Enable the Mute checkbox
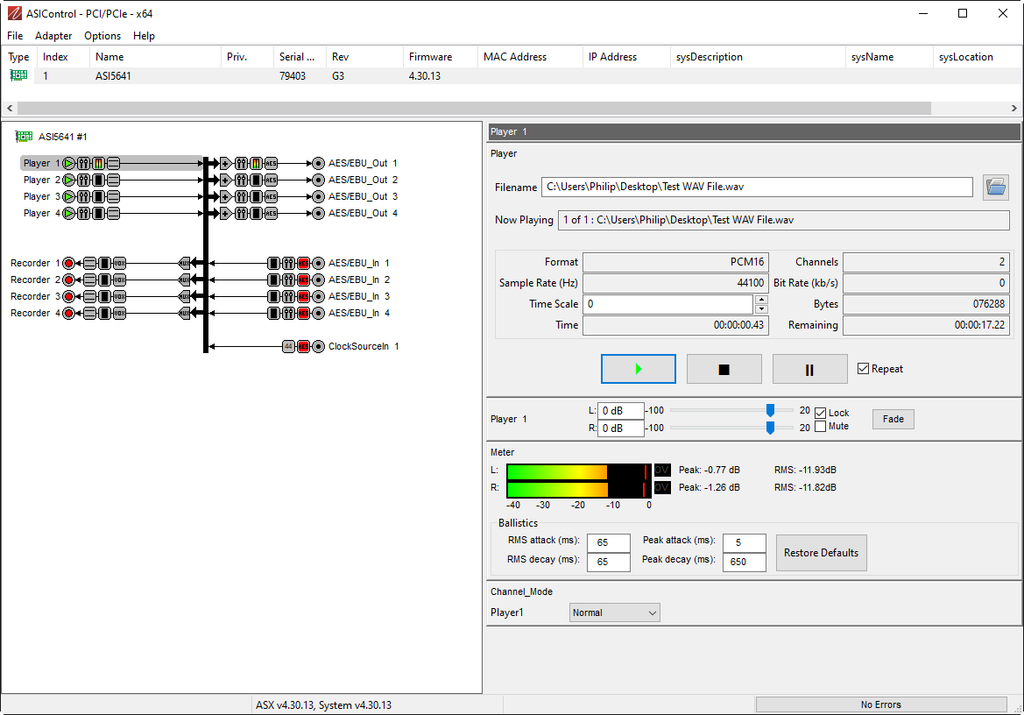Viewport: 1024px width, 715px height. (x=820, y=427)
